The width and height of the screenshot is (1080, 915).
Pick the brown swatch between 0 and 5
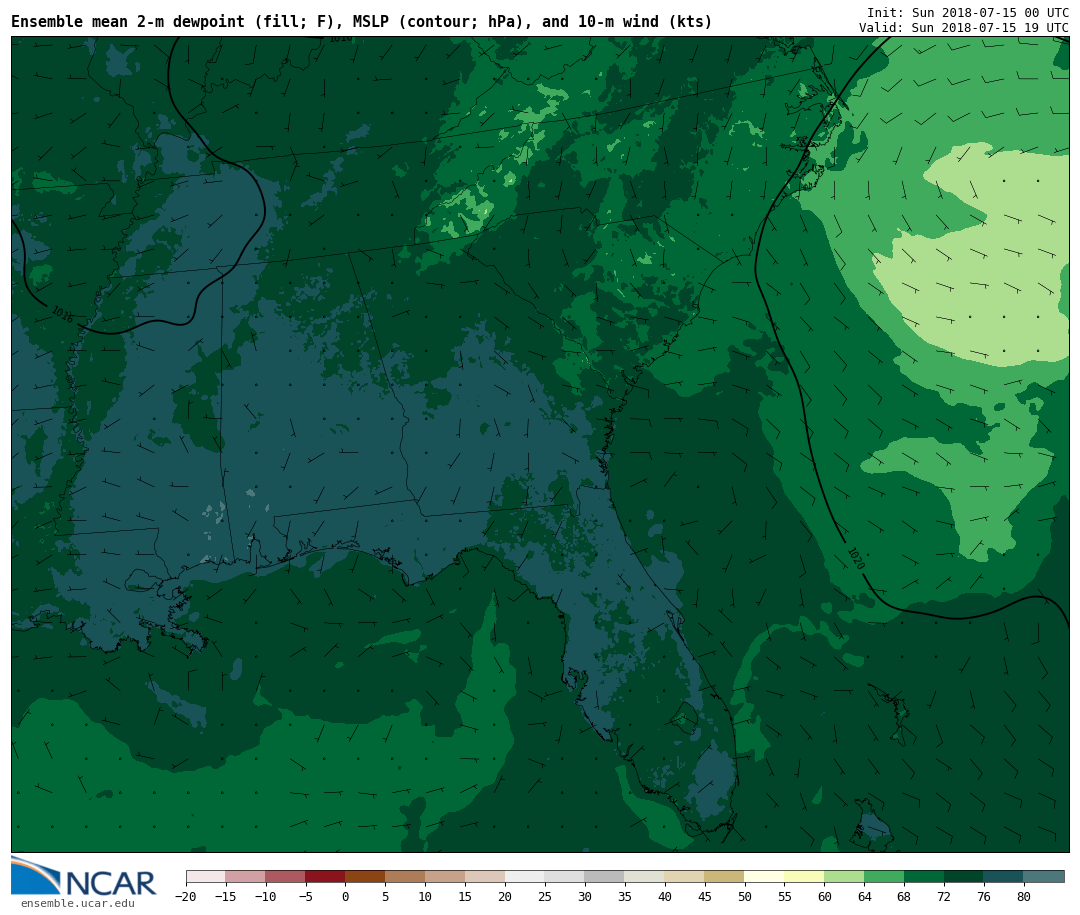[365, 876]
